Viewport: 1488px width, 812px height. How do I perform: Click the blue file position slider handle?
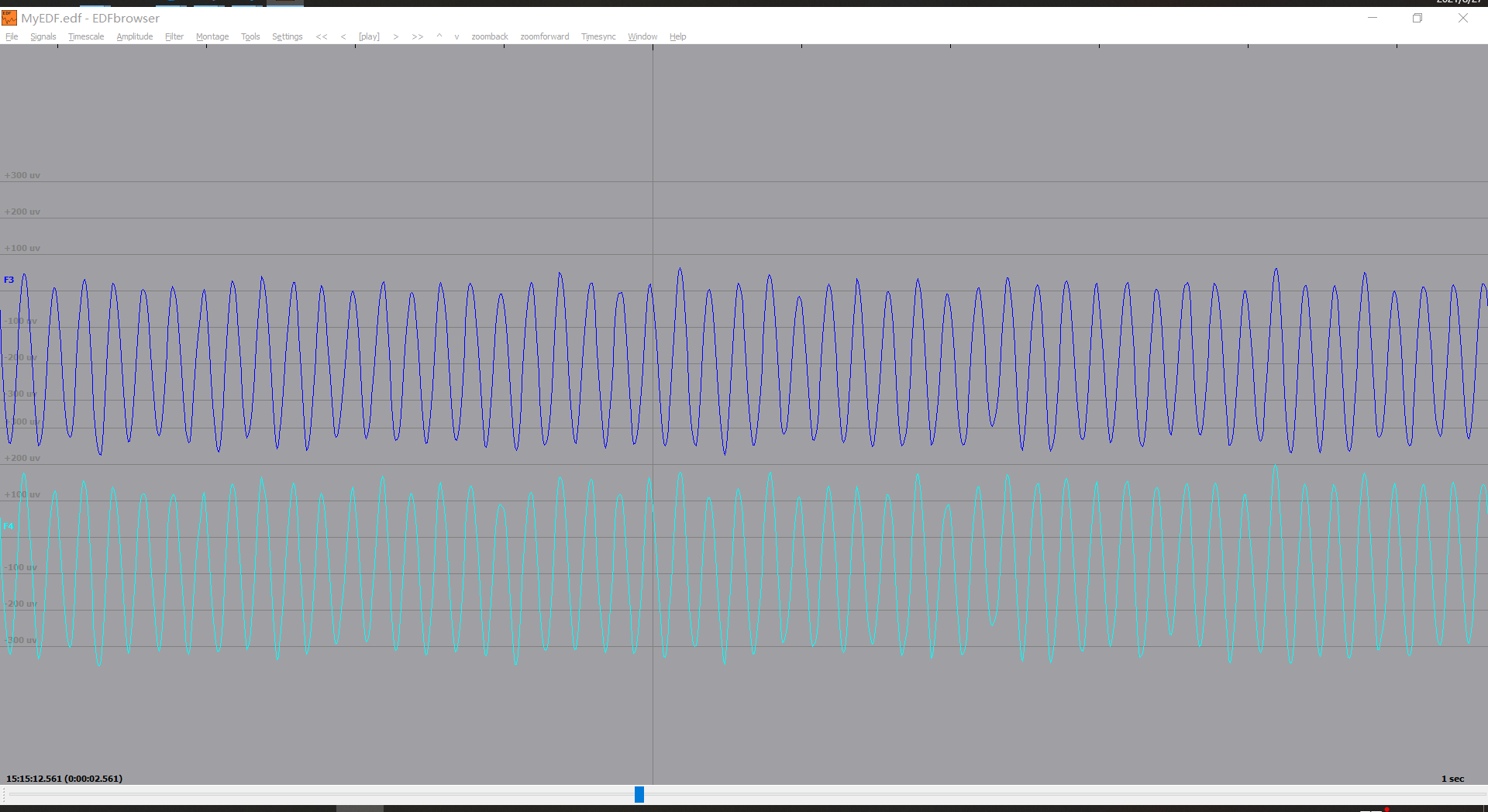coord(639,794)
